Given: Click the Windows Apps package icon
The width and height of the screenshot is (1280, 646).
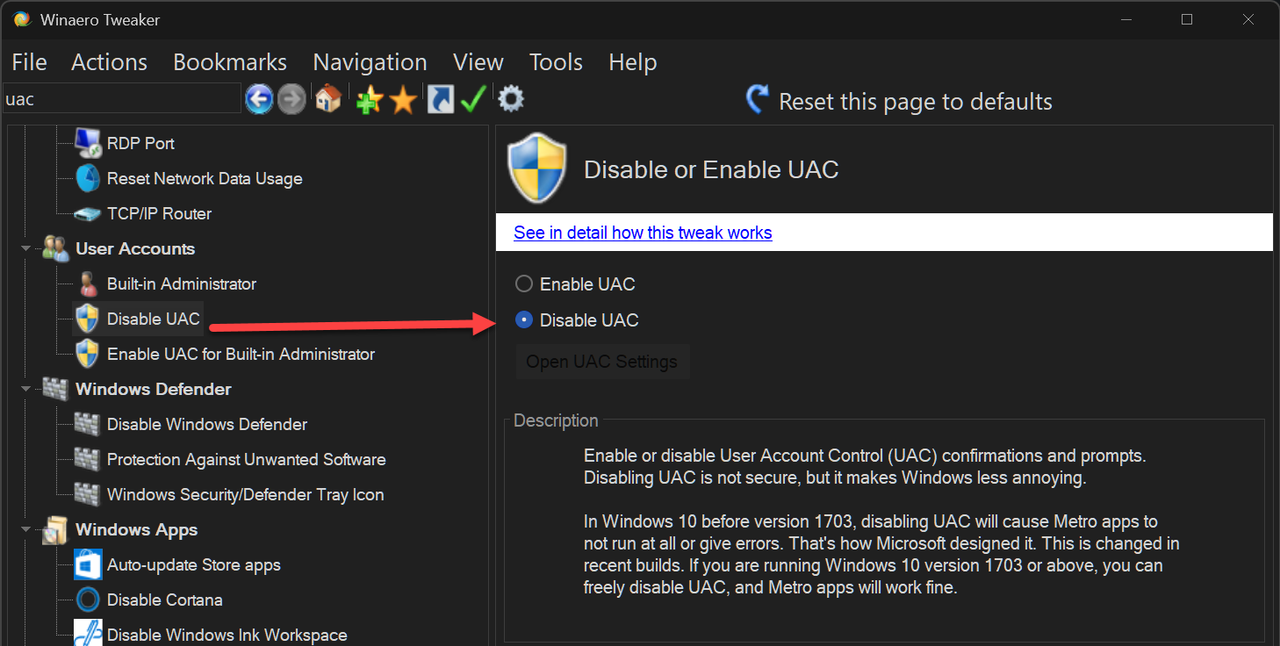Looking at the screenshot, I should coord(55,530).
